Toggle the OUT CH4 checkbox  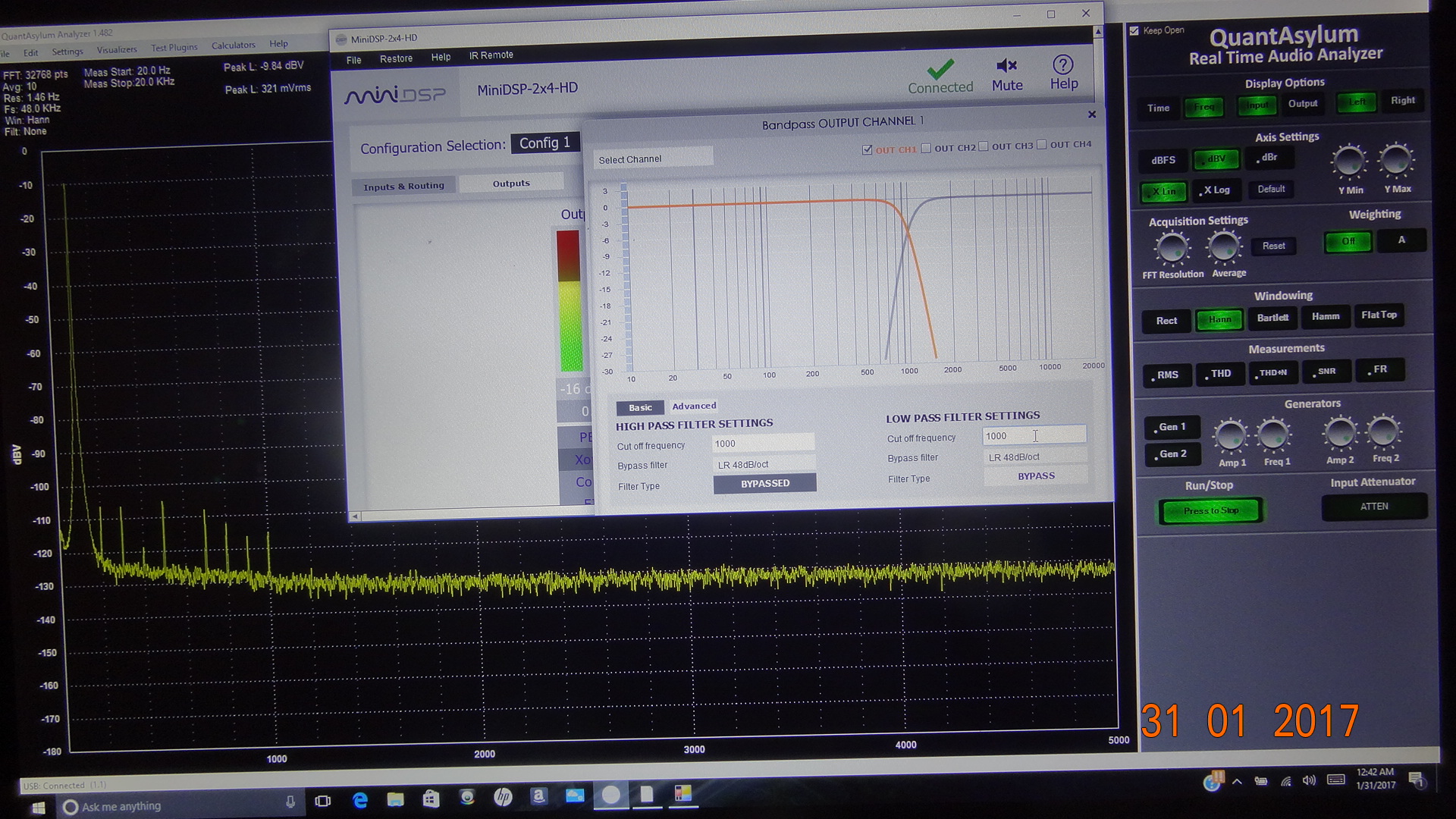pyautogui.click(x=1042, y=145)
